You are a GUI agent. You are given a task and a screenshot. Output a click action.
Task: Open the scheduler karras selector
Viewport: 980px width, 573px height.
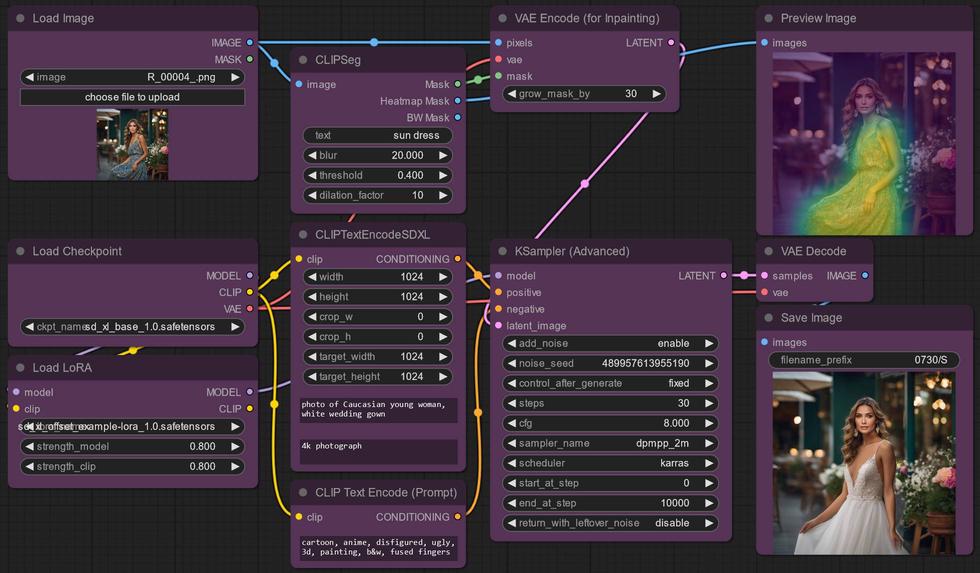(610, 463)
